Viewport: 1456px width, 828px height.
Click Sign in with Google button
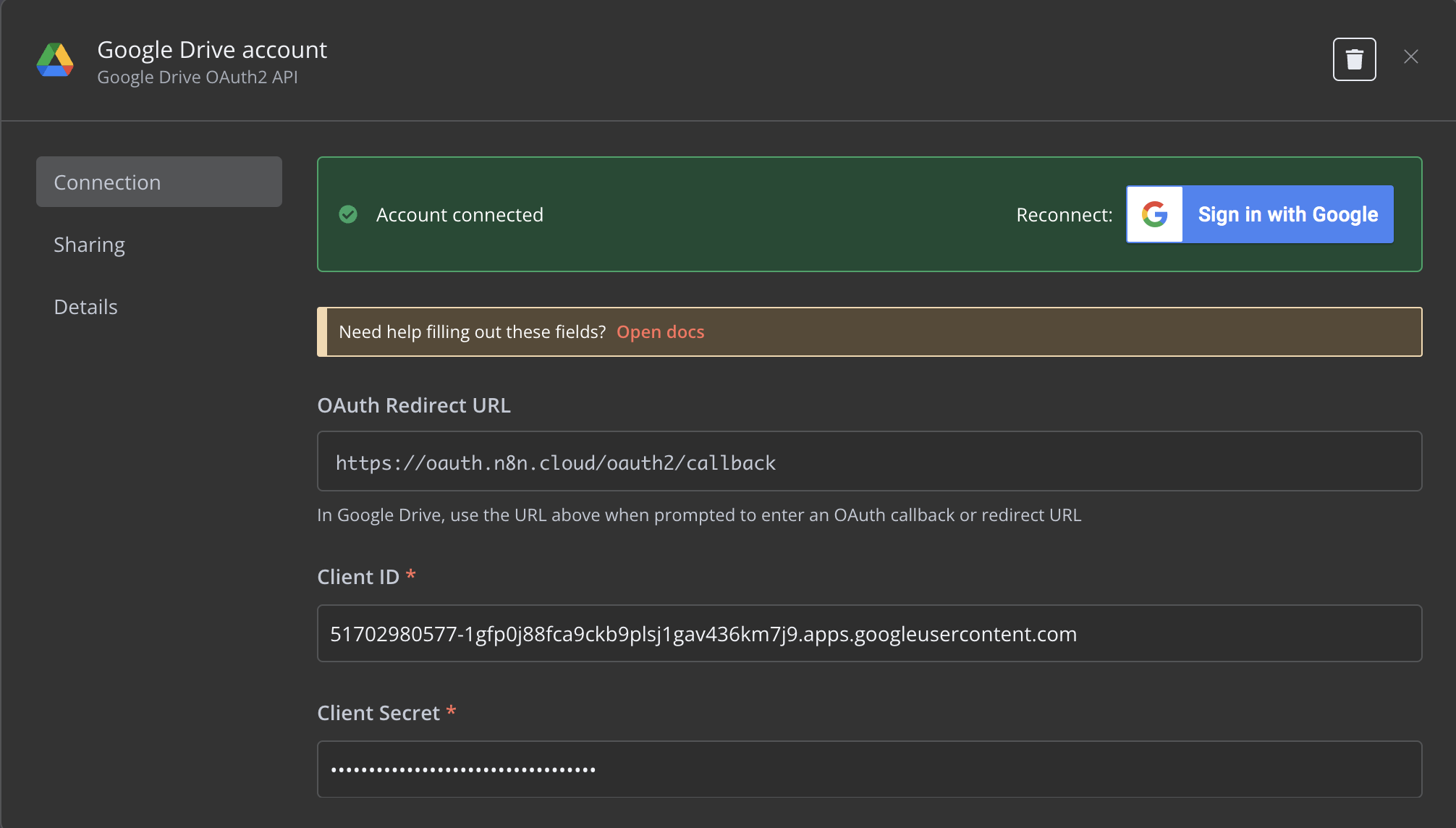tap(1259, 214)
